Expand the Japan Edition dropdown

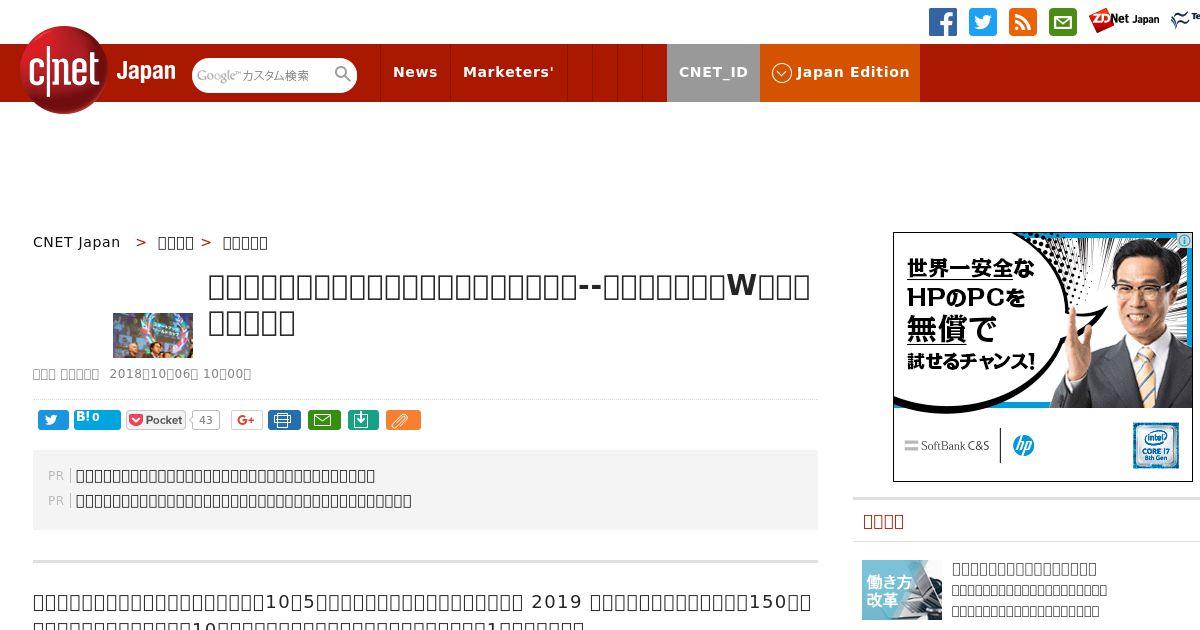pos(840,72)
